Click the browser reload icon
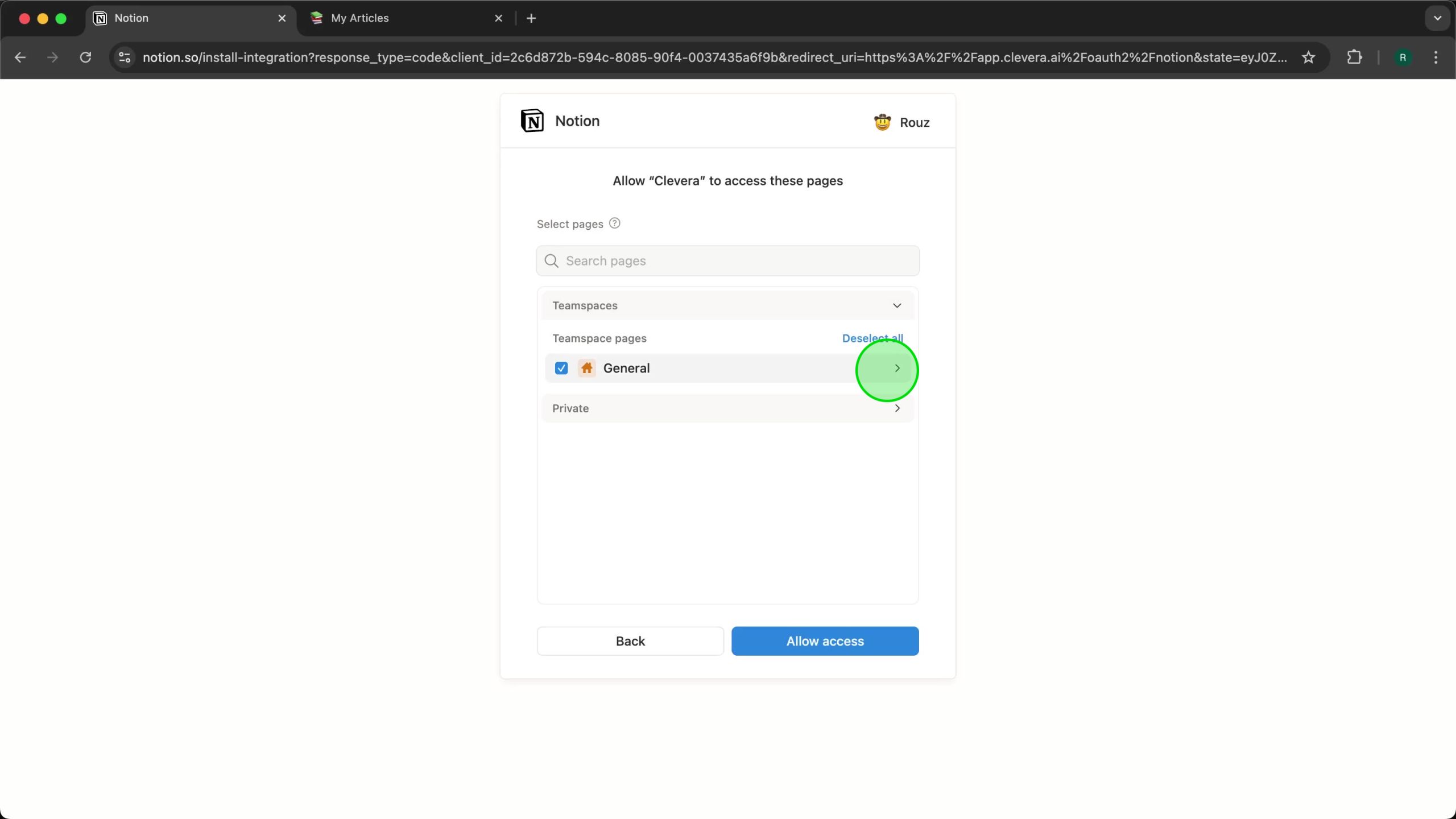Viewport: 1456px width, 819px height. coord(85,57)
